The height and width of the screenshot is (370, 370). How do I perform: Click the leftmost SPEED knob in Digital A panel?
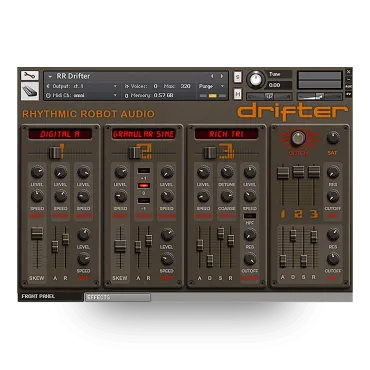point(37,196)
